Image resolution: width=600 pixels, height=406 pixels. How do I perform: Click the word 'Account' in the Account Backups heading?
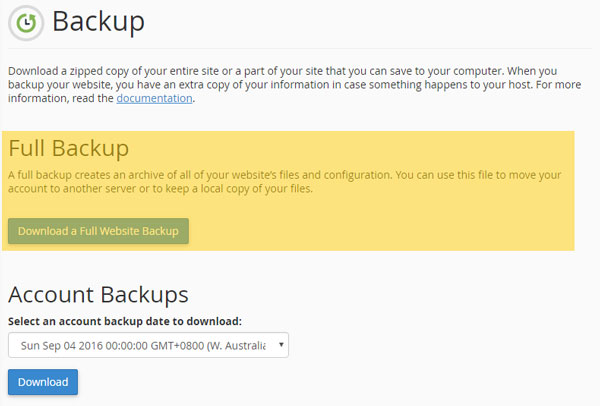(x=51, y=295)
